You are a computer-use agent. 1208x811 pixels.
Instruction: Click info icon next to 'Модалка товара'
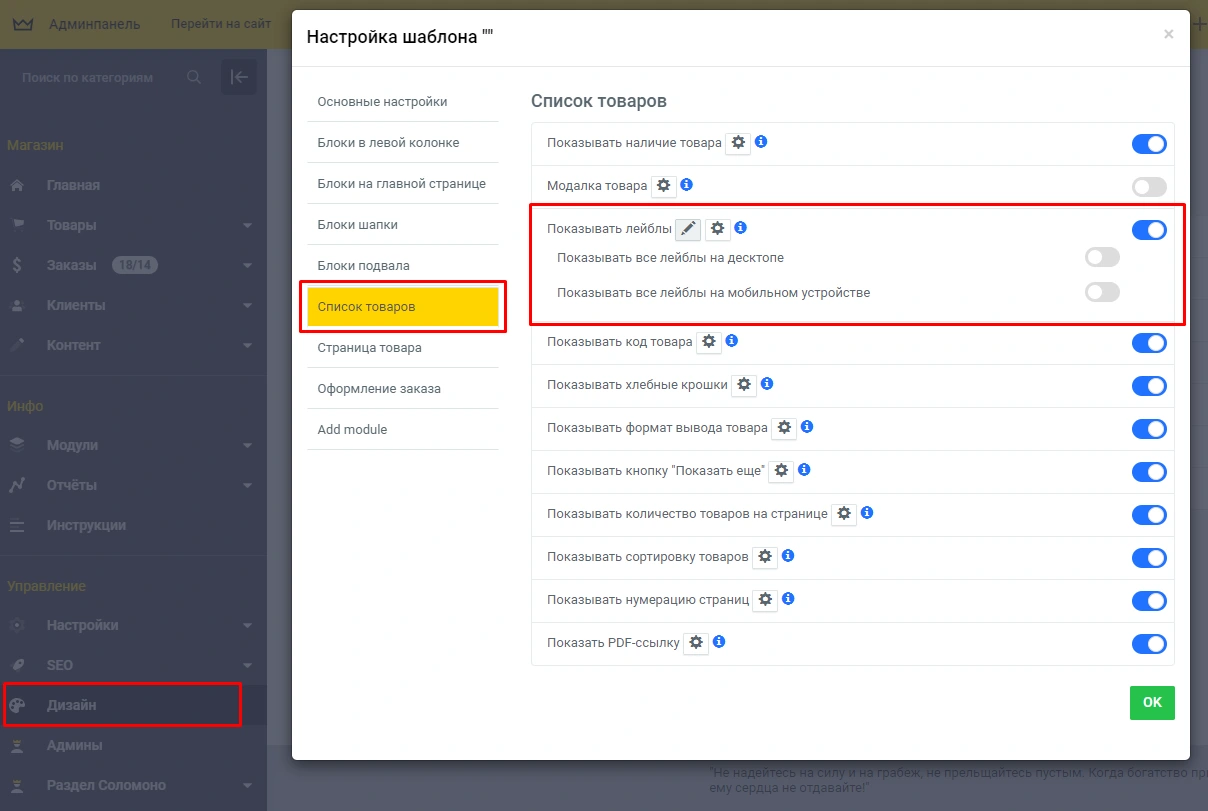click(x=687, y=185)
